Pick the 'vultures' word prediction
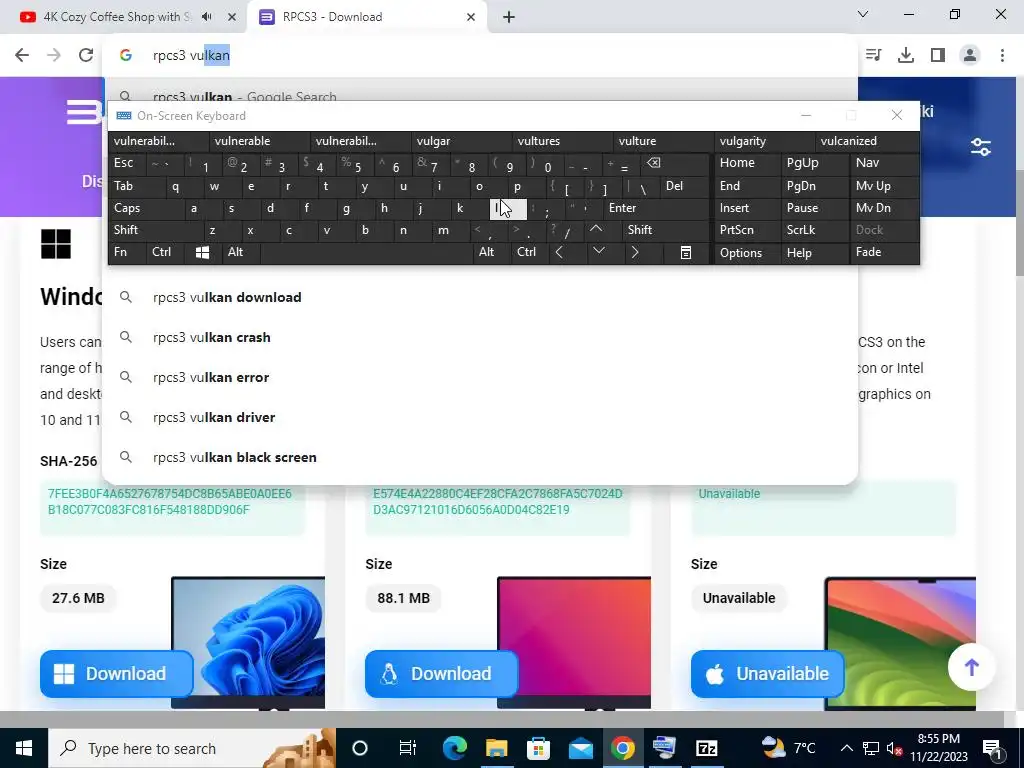1024x768 pixels. click(563, 141)
